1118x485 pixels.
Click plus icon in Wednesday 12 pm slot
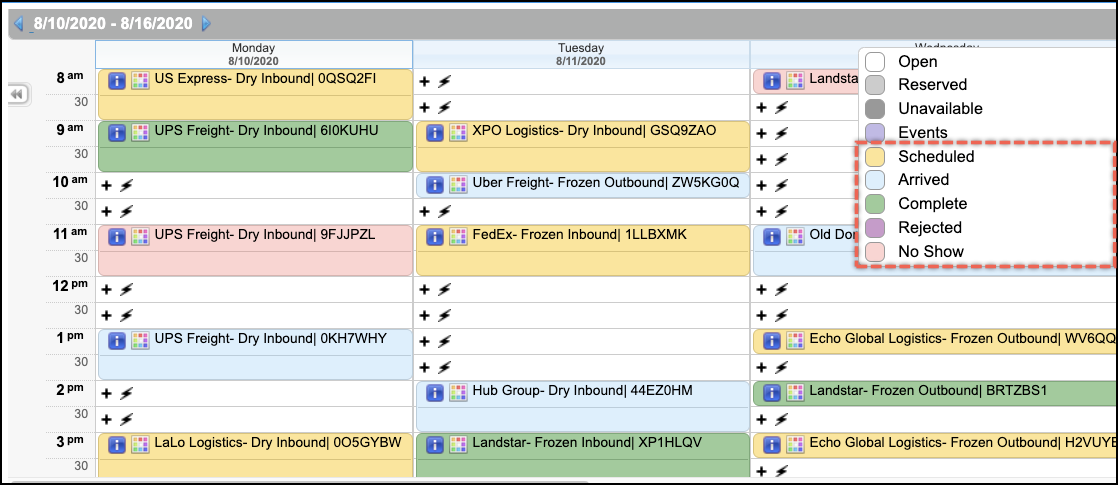(762, 290)
